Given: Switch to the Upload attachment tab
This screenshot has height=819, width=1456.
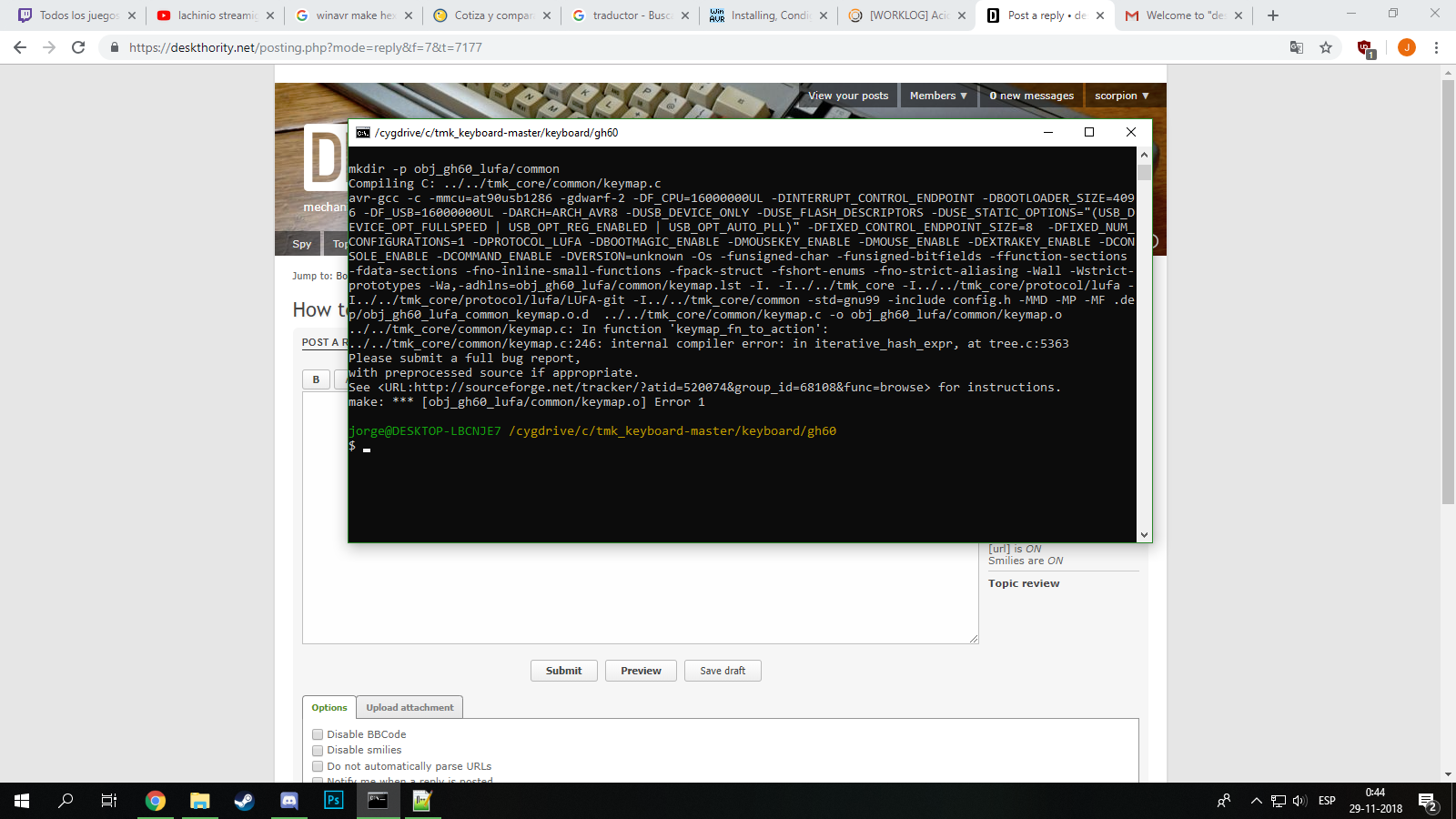Looking at the screenshot, I should [x=409, y=708].
